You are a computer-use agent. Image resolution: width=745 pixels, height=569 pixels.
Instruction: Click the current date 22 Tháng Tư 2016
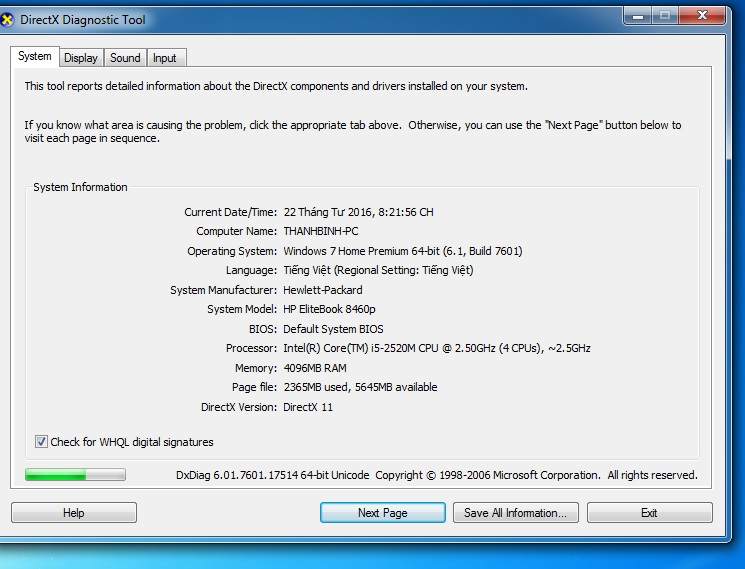pyautogui.click(x=358, y=212)
